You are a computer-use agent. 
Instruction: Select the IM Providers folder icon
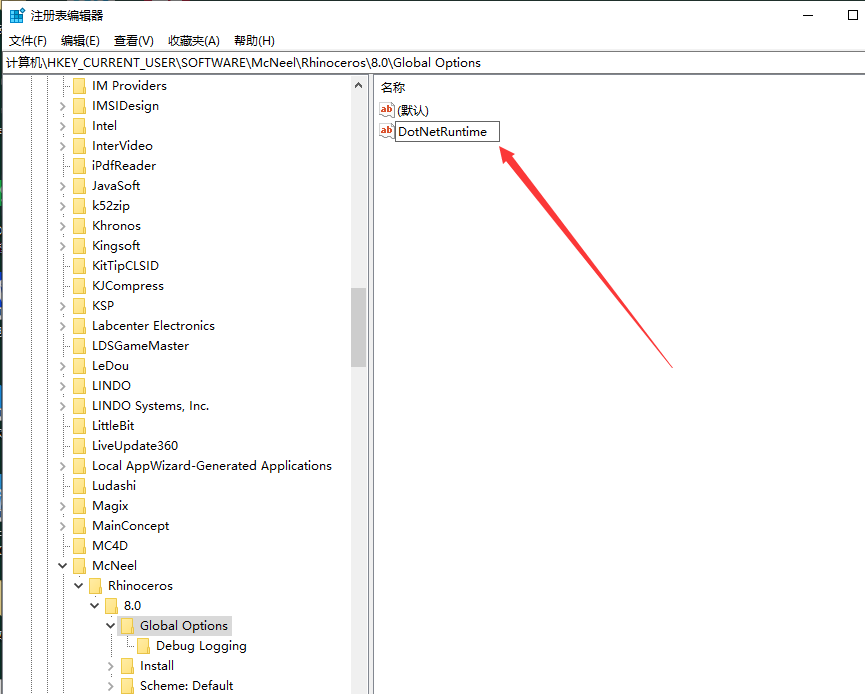79,86
